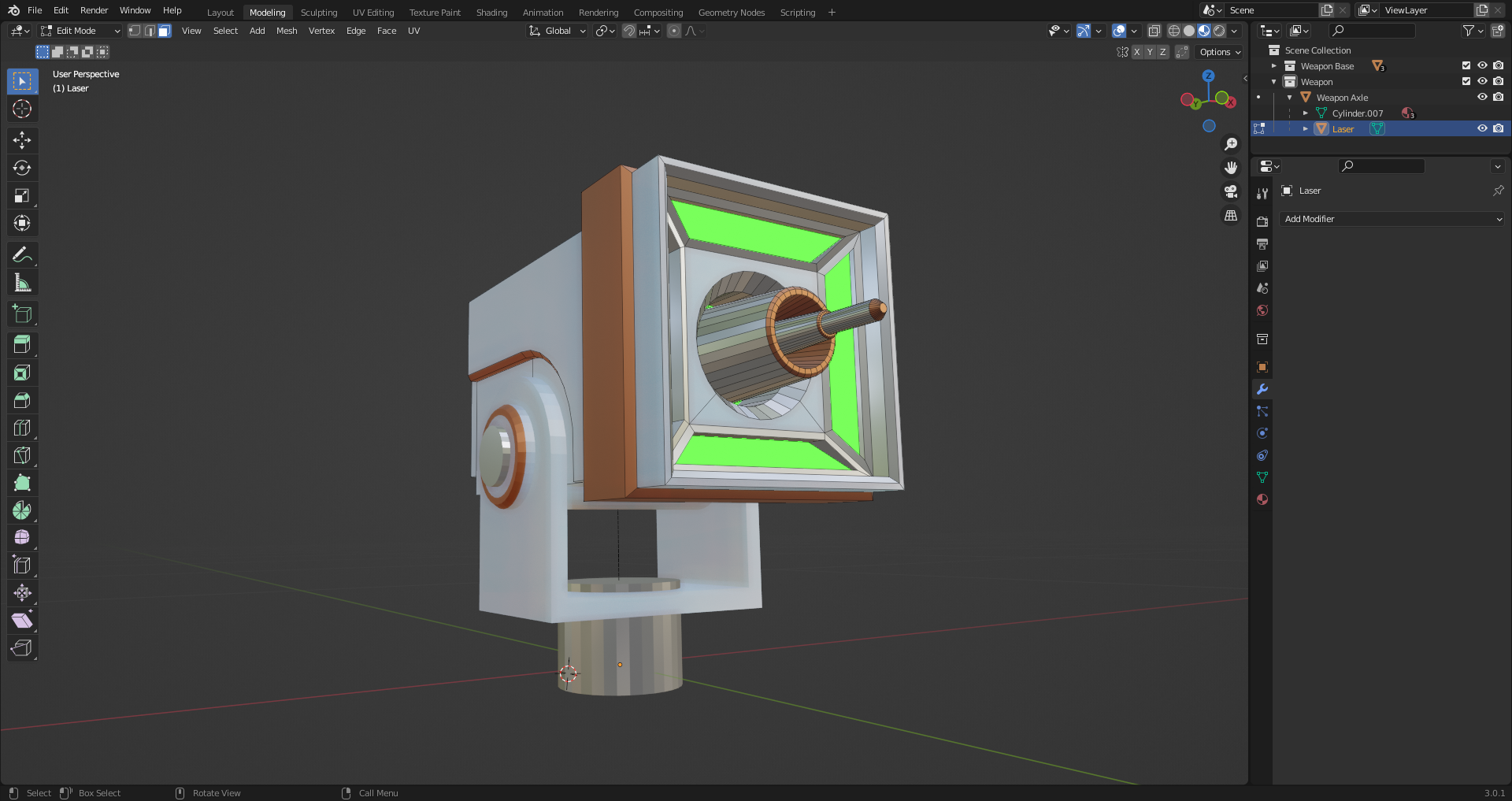This screenshot has height=801, width=1512.
Task: Hide the Laser object in outliner
Action: 1482,128
